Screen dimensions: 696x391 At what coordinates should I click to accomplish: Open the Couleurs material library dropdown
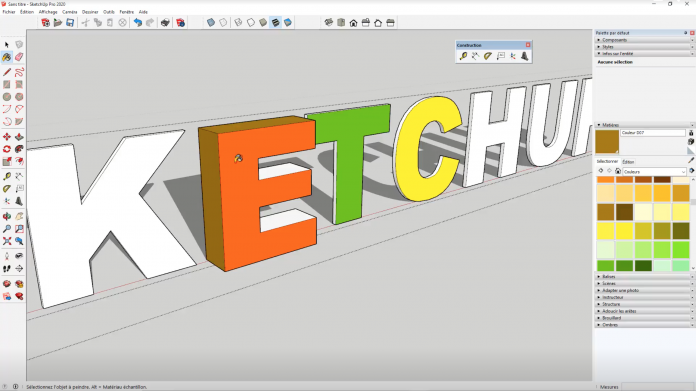coord(655,171)
